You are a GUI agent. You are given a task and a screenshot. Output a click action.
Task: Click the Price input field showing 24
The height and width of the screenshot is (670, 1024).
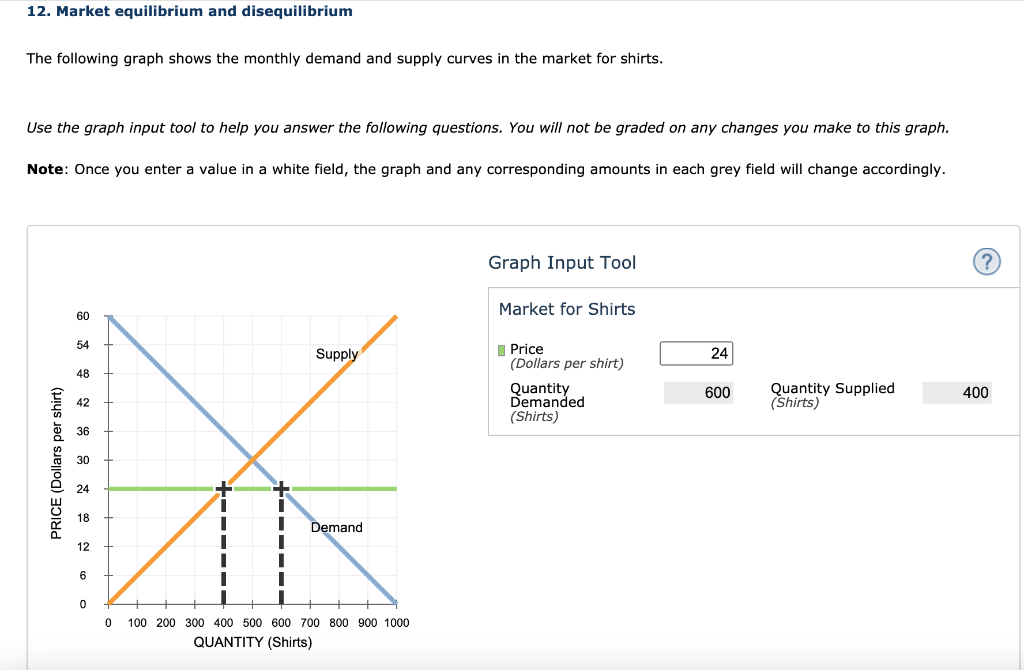[x=696, y=353]
